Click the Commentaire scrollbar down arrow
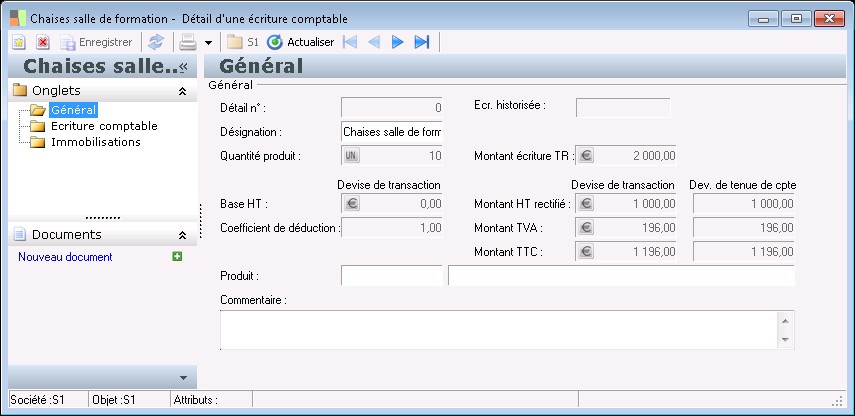This screenshot has width=855, height=416. (785, 339)
